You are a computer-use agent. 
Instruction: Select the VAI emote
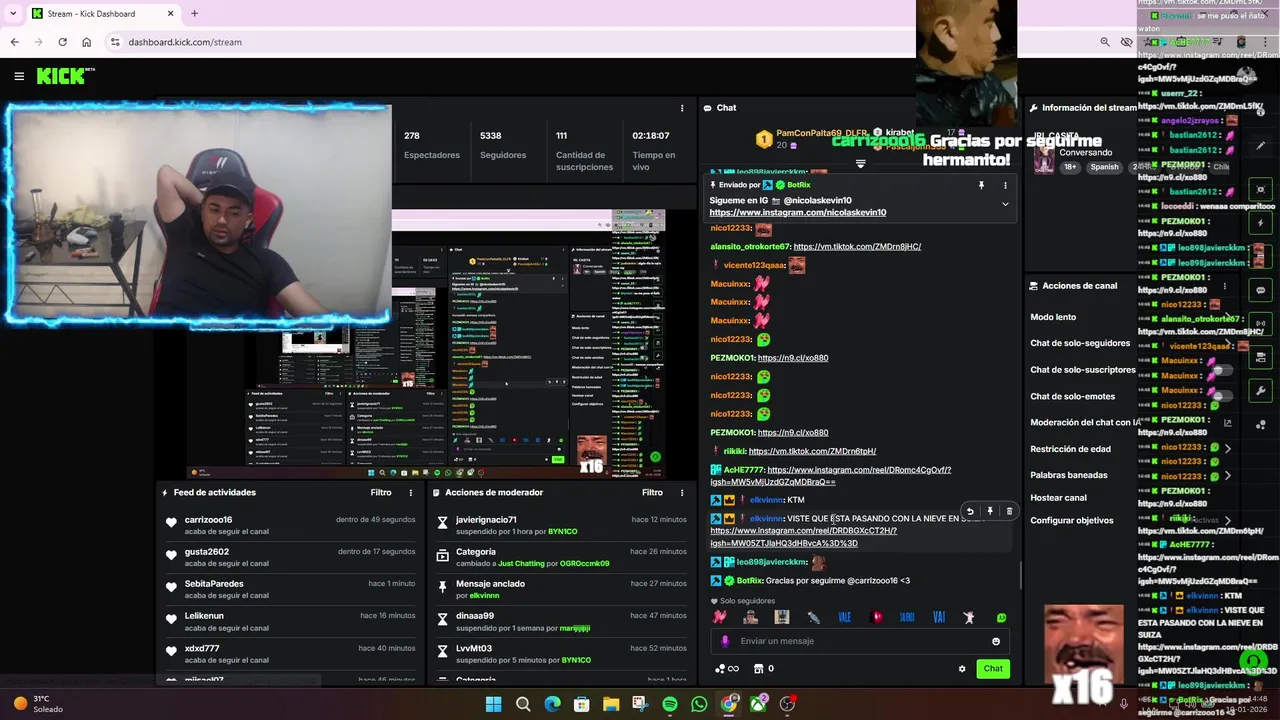coord(939,617)
